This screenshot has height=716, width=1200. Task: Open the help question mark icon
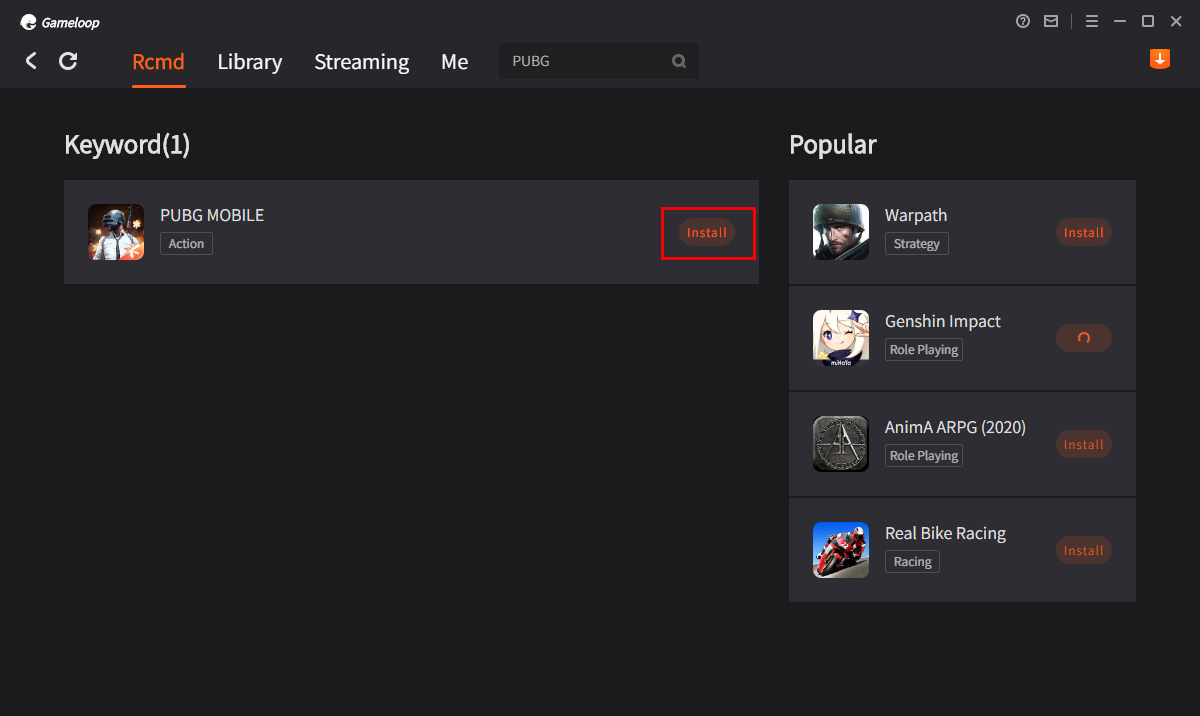(x=1023, y=21)
